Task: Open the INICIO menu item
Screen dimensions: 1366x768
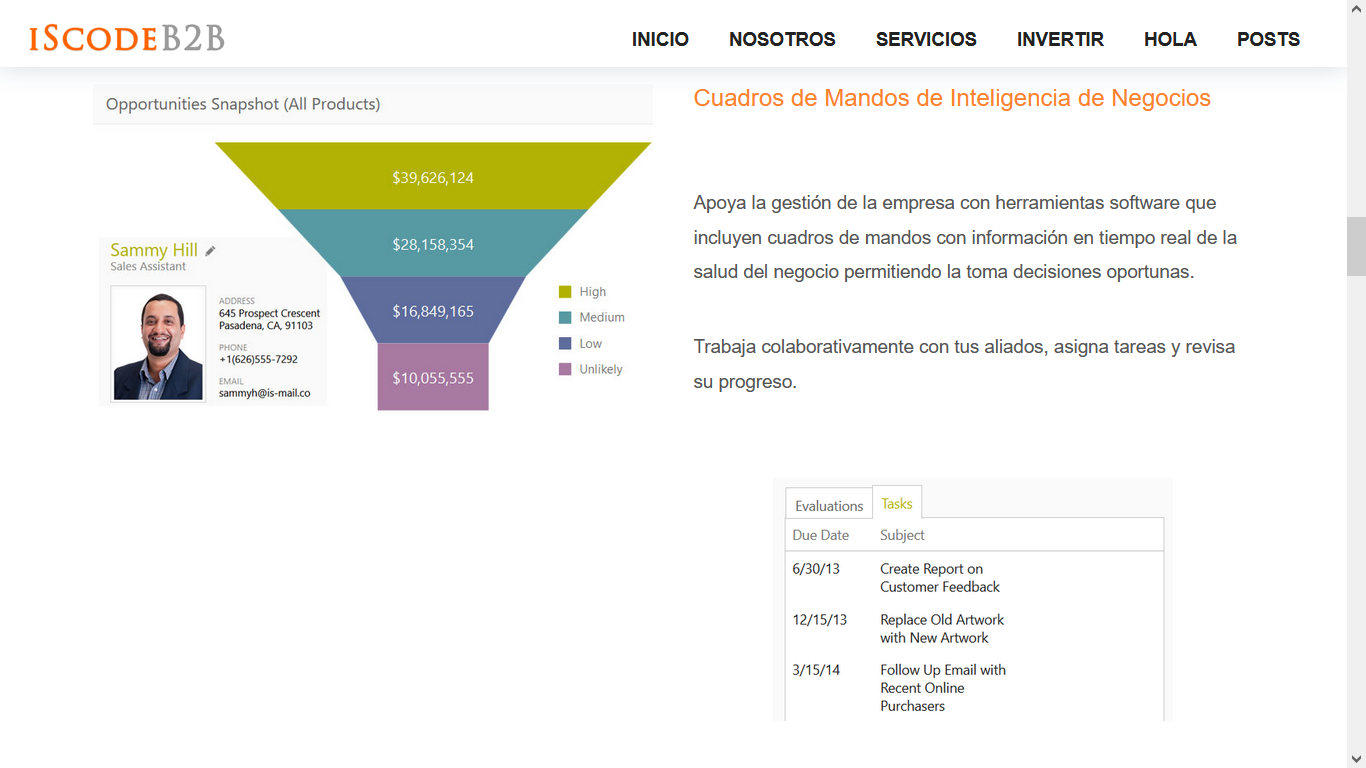Action: [x=660, y=39]
